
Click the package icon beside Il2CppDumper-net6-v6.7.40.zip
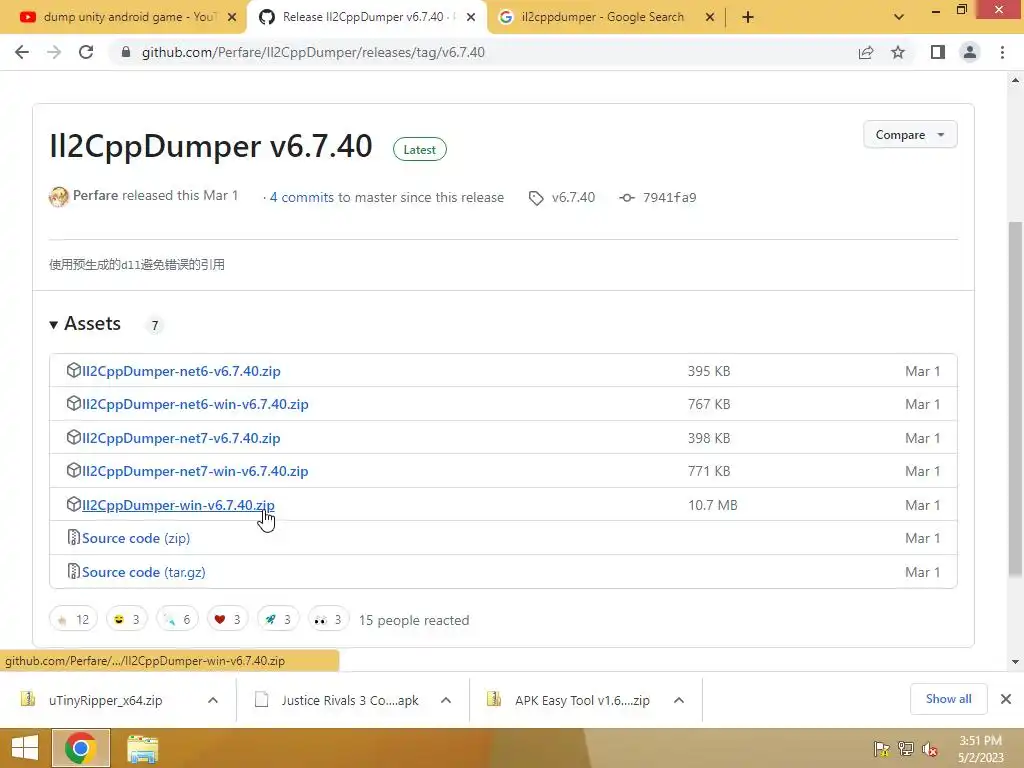tap(73, 370)
